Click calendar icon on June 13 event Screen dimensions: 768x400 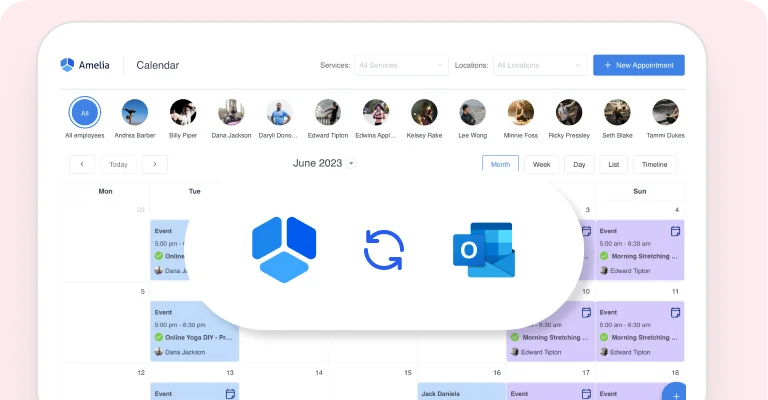point(230,394)
